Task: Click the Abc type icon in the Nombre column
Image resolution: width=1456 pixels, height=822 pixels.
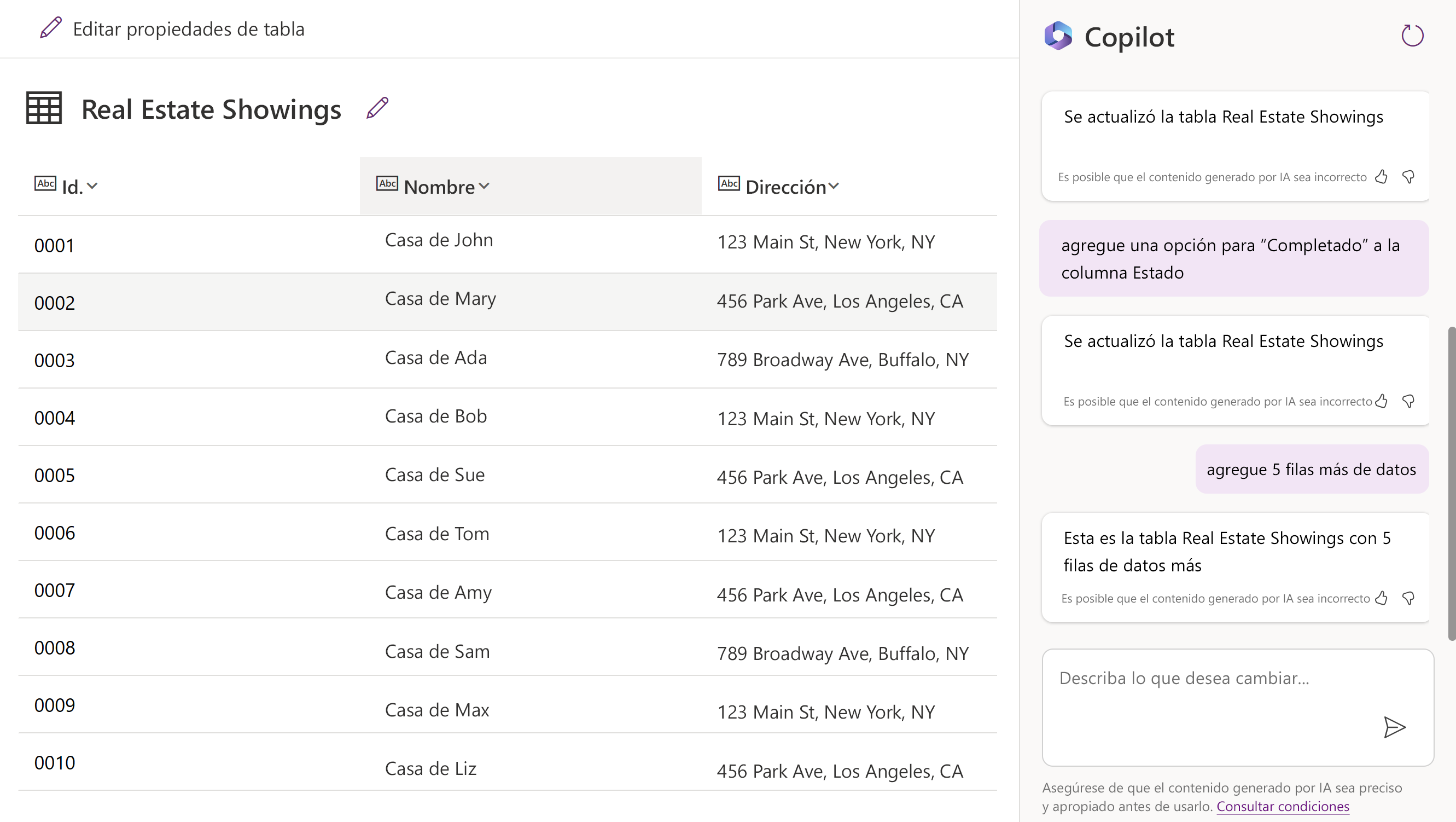Action: [387, 183]
